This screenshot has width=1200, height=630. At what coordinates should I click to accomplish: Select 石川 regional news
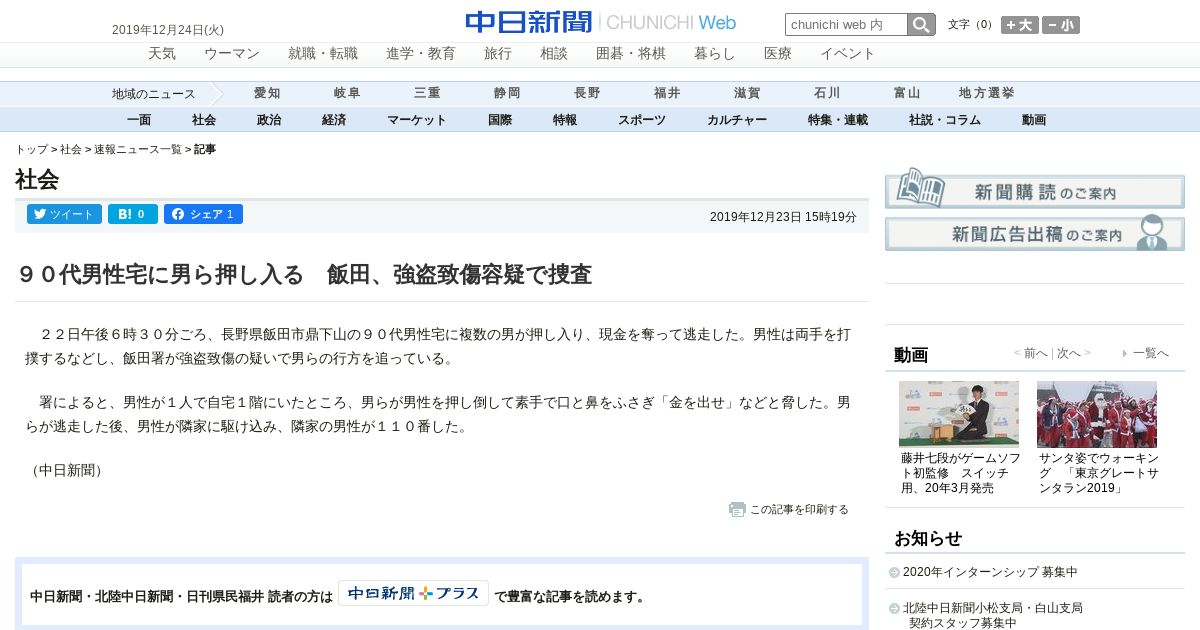click(x=827, y=93)
